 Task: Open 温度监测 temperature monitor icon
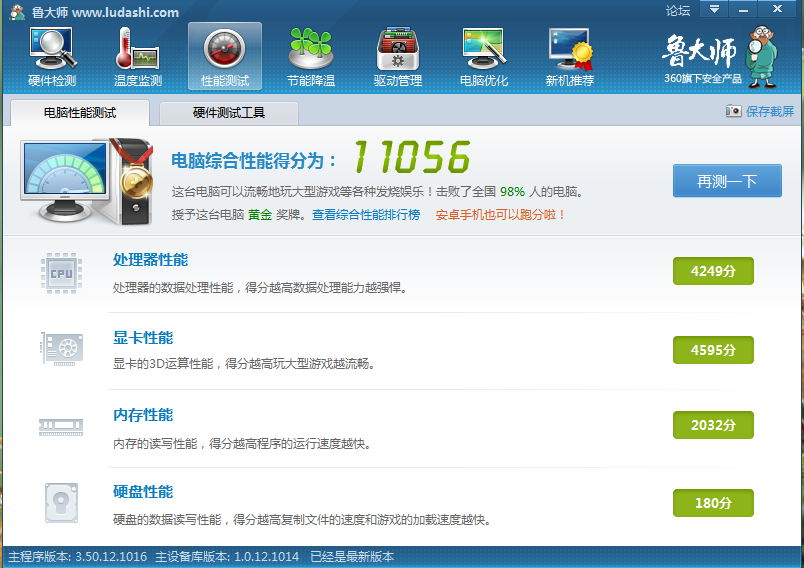point(138,57)
